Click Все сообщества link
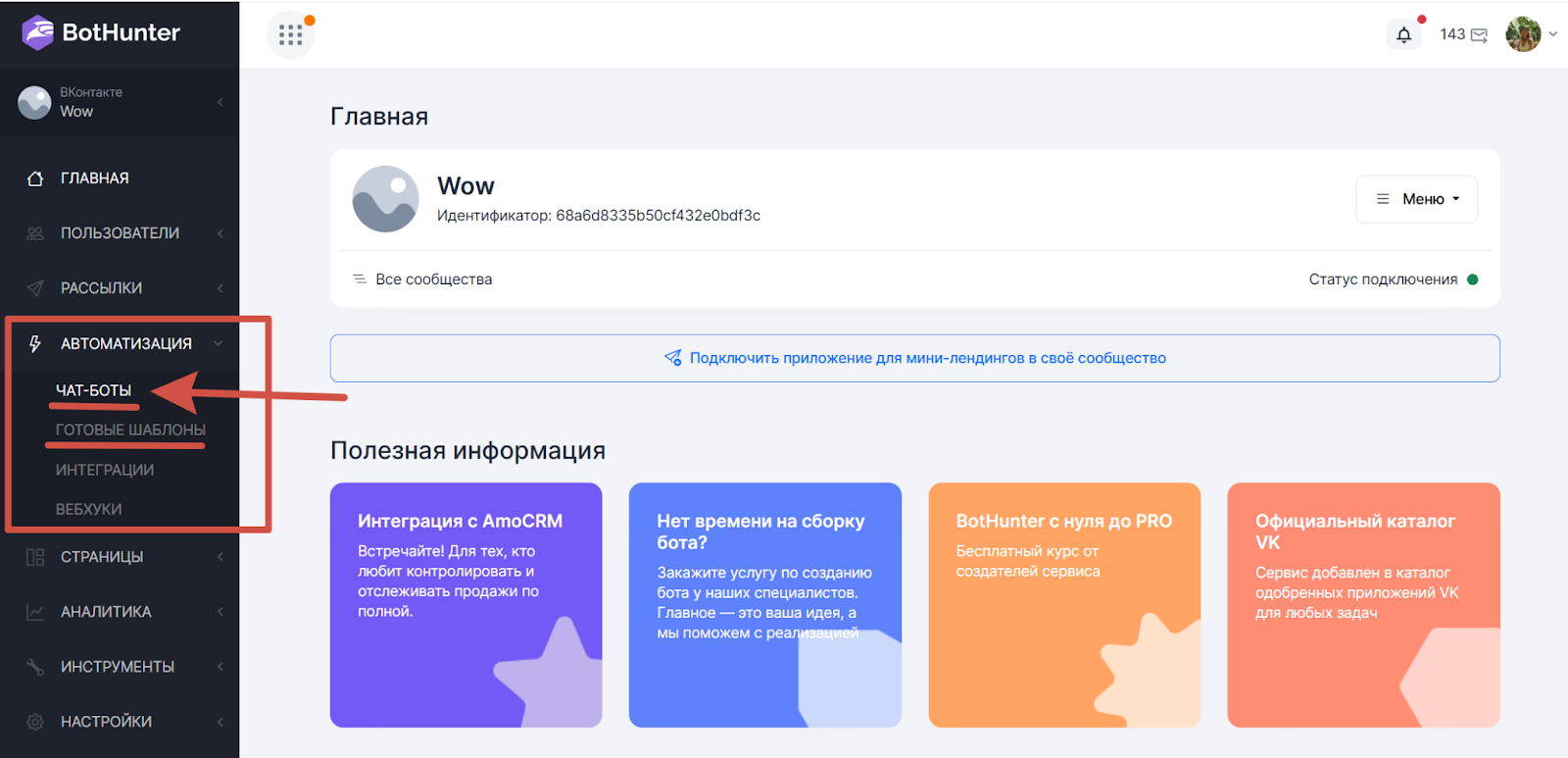This screenshot has width=1568, height=758. click(x=433, y=279)
